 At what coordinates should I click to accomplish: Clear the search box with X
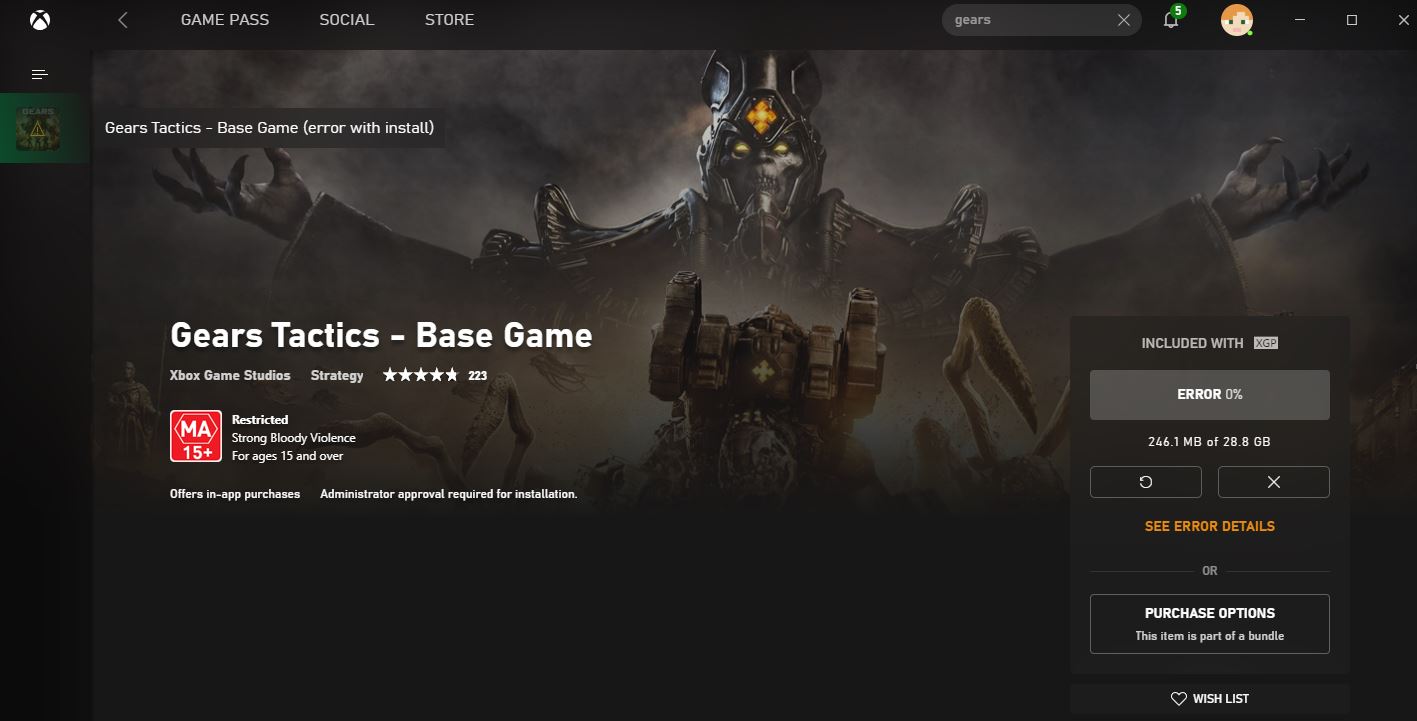click(1124, 20)
